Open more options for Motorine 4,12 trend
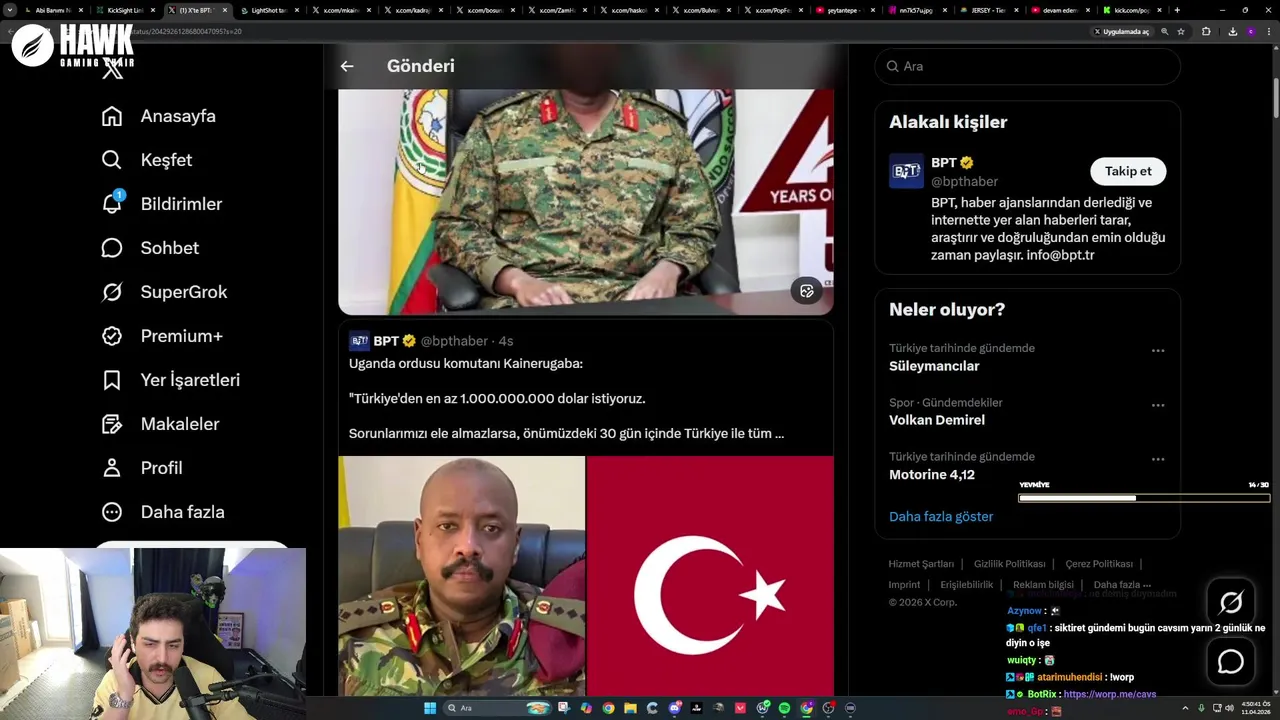 [1158, 459]
